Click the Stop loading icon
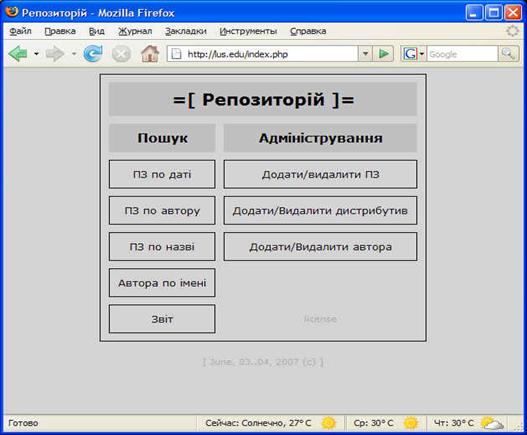527x435 pixels. tap(121, 54)
